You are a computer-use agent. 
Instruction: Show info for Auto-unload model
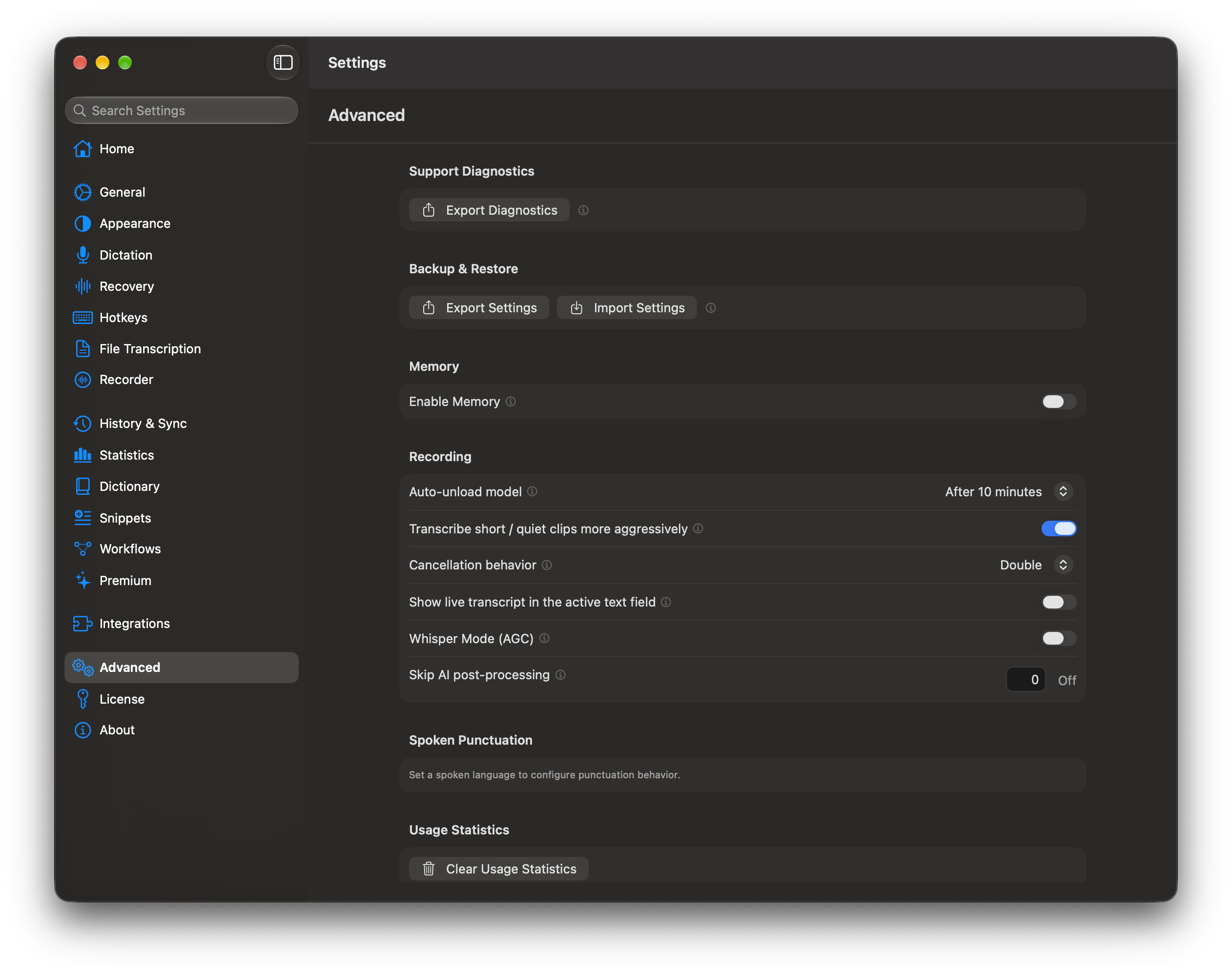532,491
